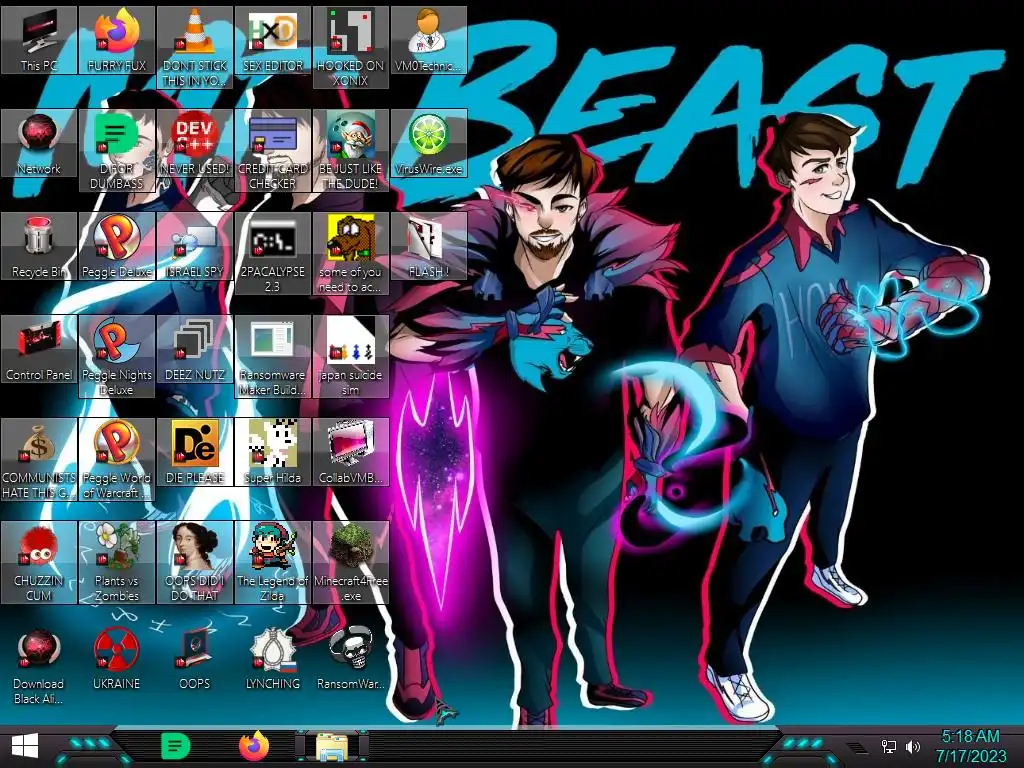Open the Ransomware Maker Build... shortcut

272,357
